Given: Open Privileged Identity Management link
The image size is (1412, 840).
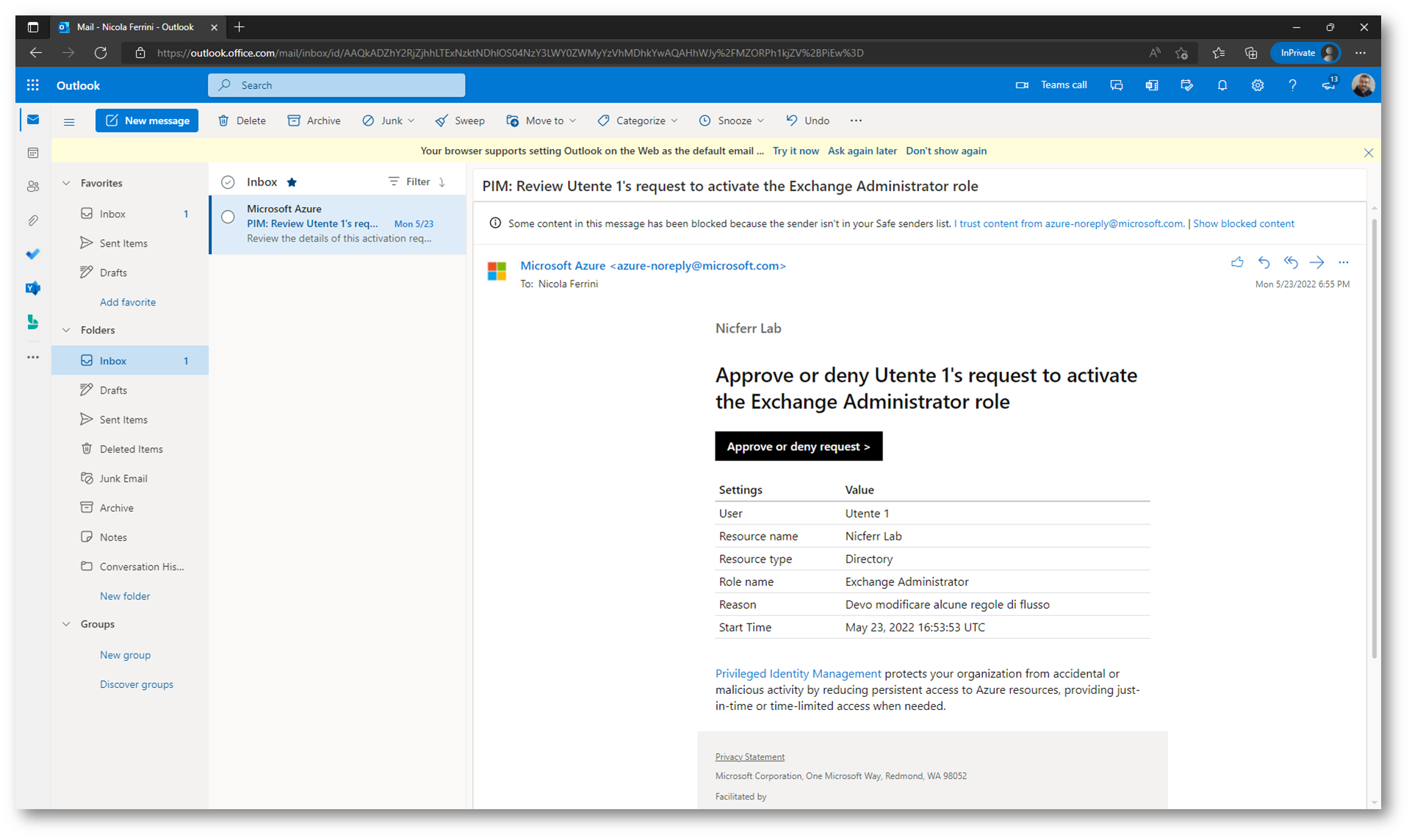Looking at the screenshot, I should coord(798,673).
